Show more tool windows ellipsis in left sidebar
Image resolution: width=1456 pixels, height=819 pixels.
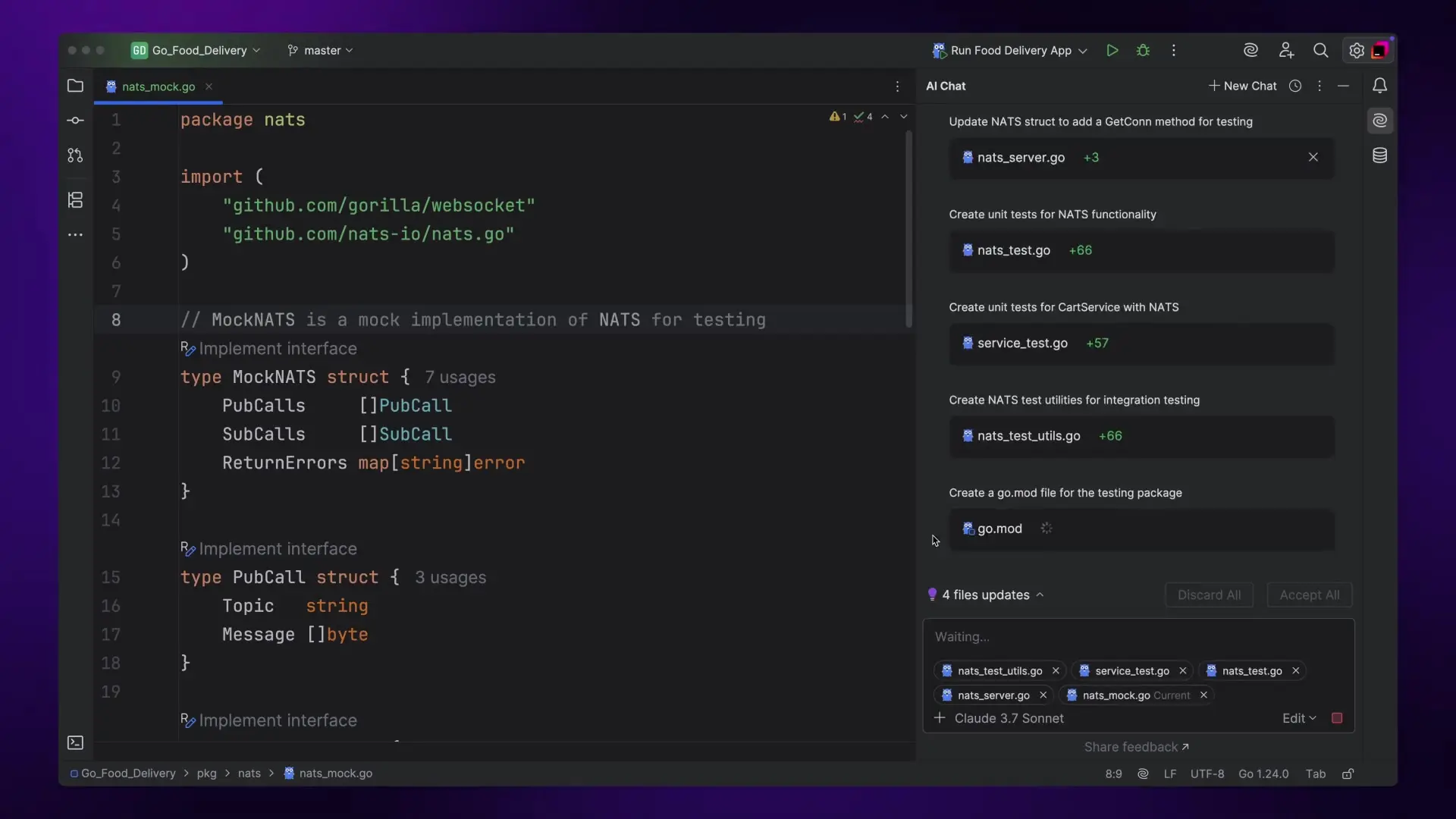click(75, 235)
